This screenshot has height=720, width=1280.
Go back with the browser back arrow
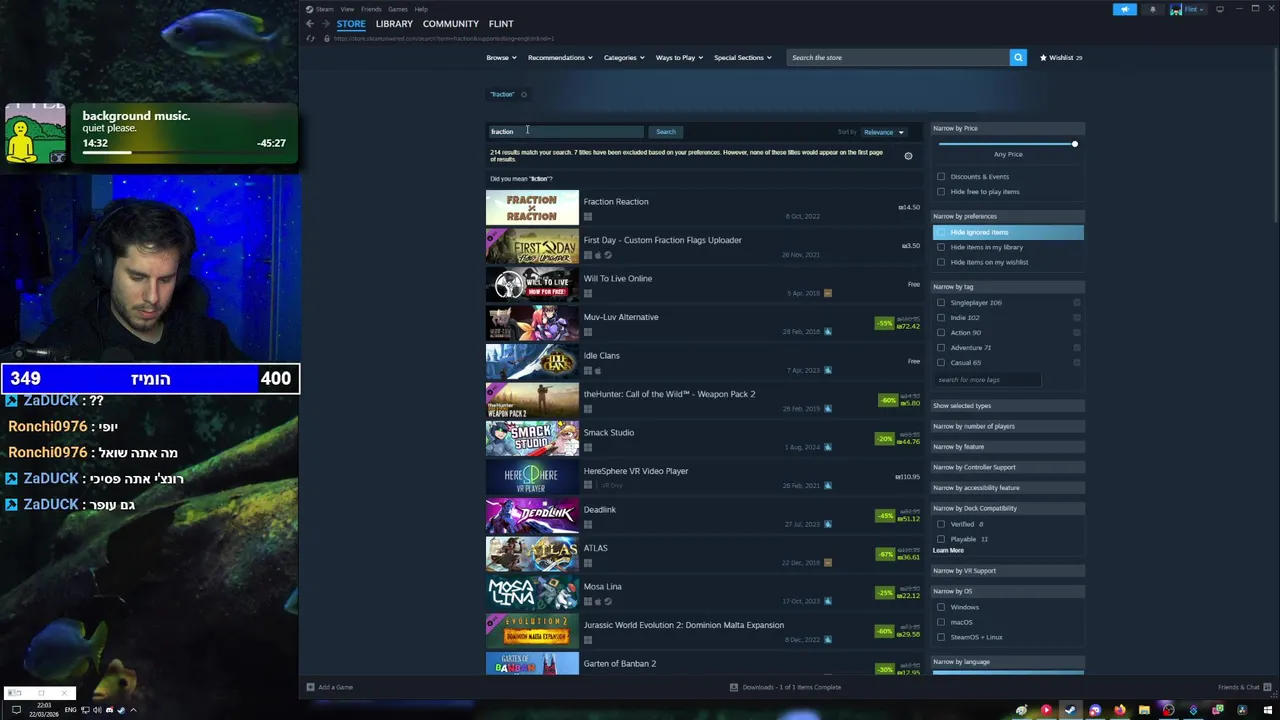[x=310, y=24]
